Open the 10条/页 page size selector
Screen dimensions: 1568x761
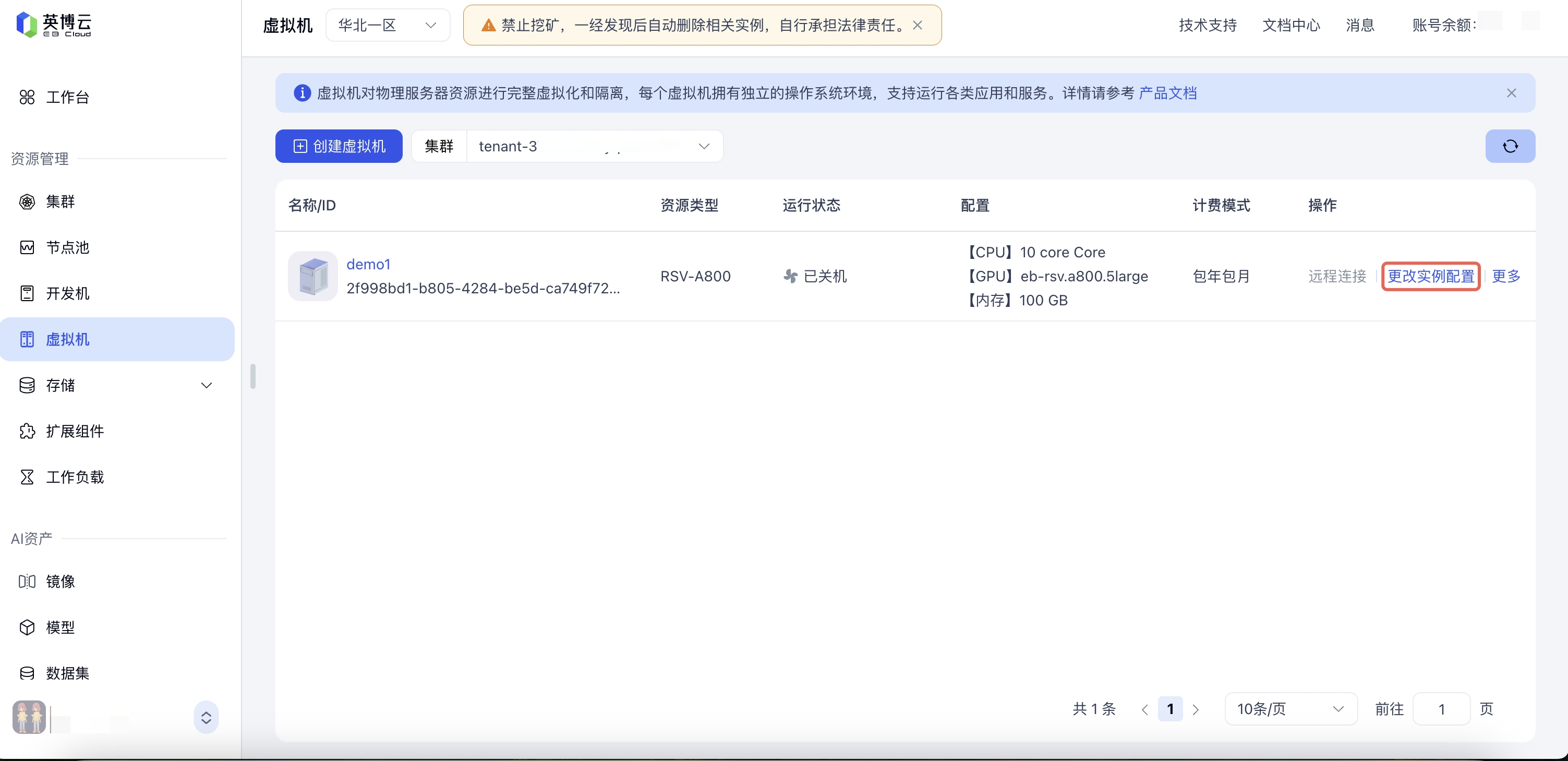(x=1290, y=709)
